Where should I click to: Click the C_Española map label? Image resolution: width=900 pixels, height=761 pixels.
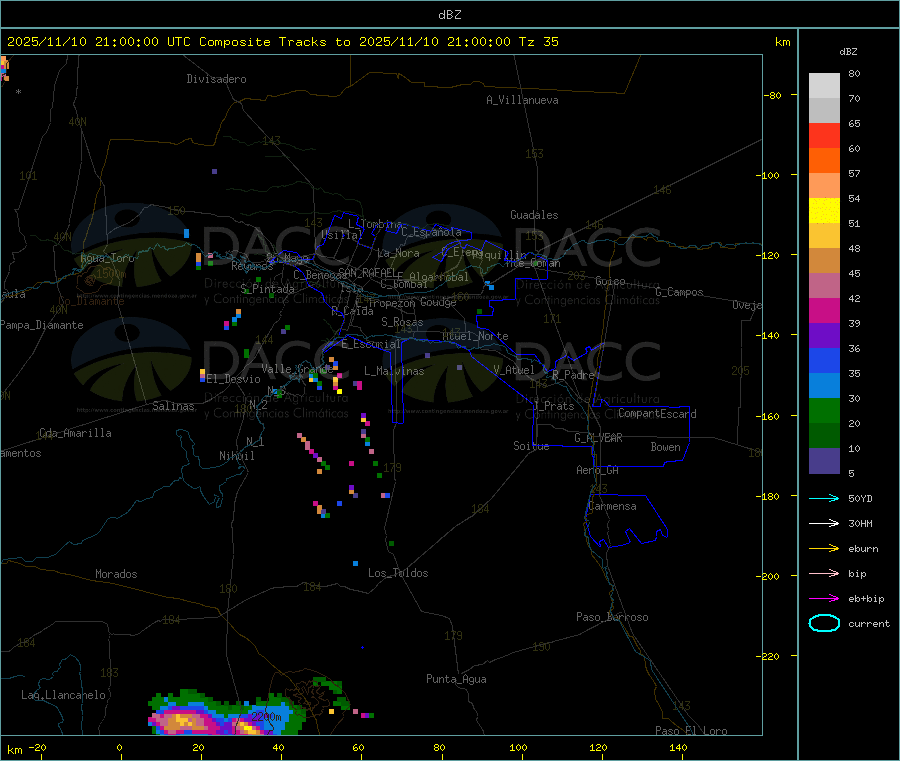(x=431, y=232)
